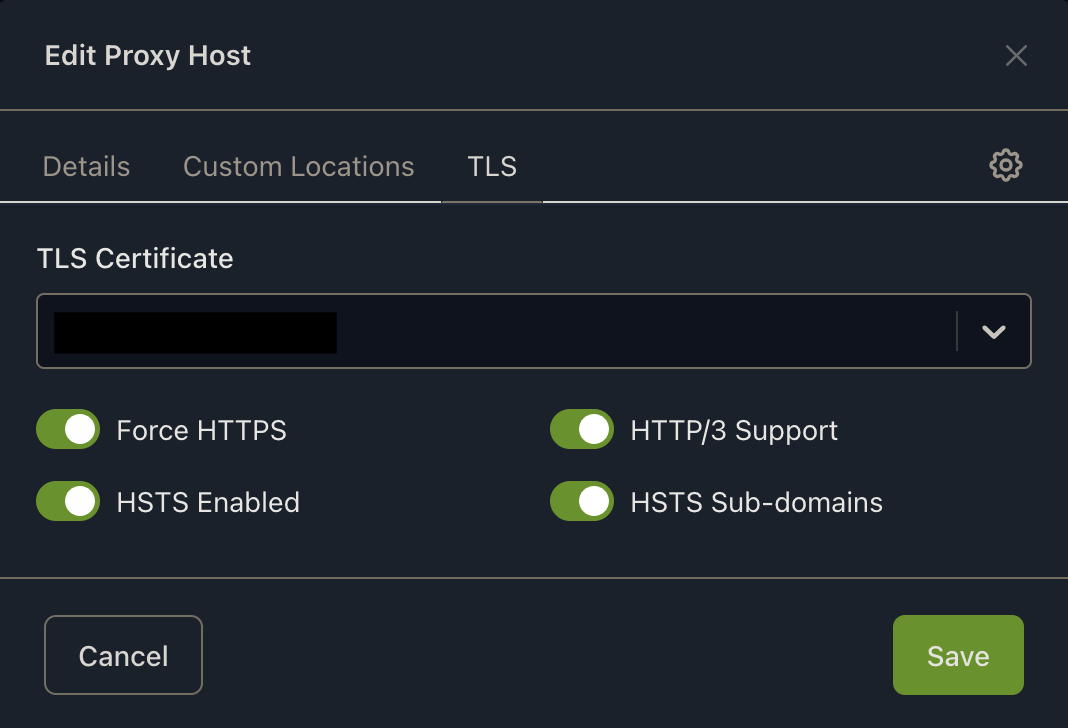This screenshot has height=728, width=1068.
Task: Disable the Force HTTPS switch
Action: [x=68, y=430]
